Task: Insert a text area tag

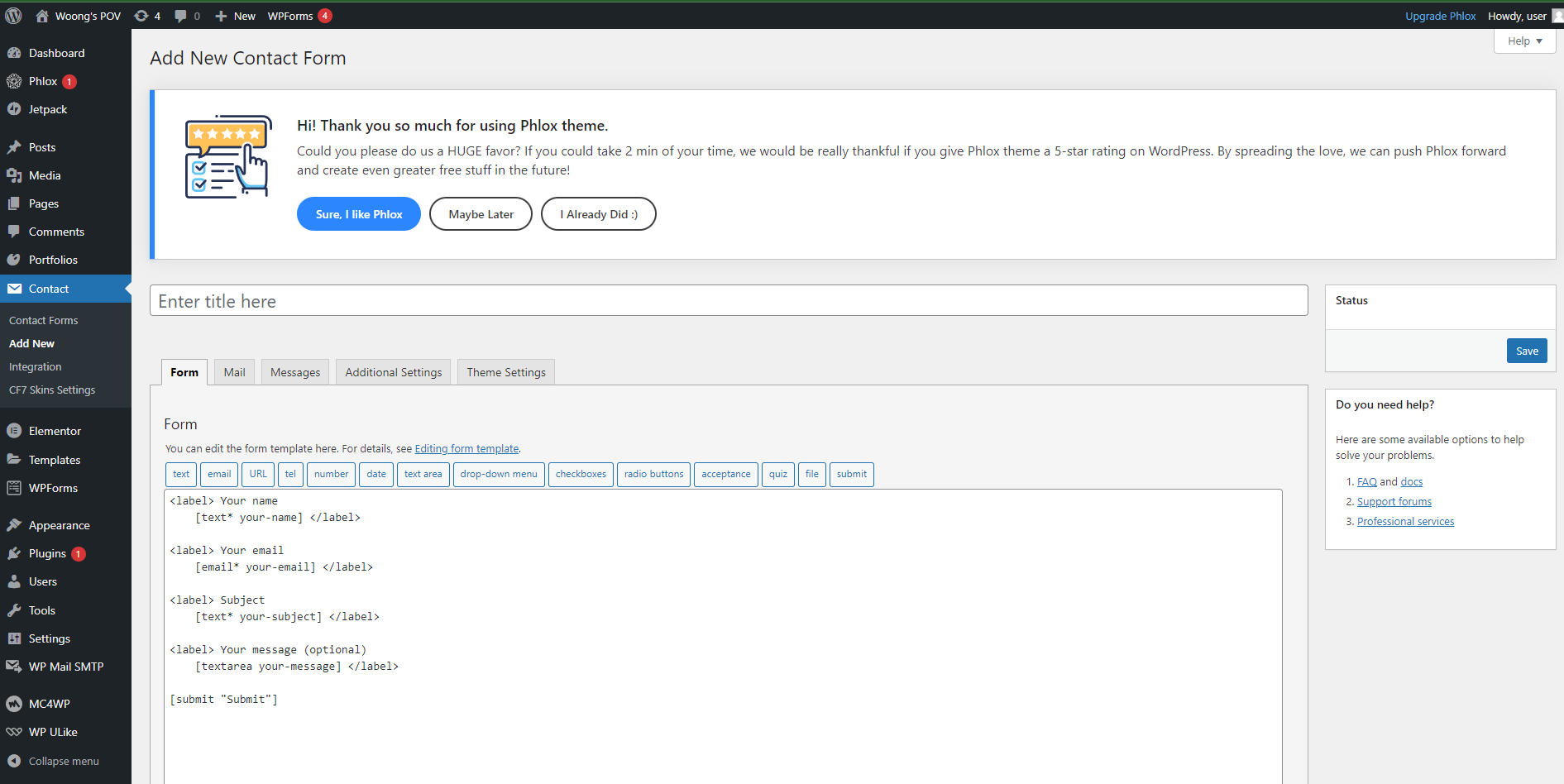Action: 423,474
